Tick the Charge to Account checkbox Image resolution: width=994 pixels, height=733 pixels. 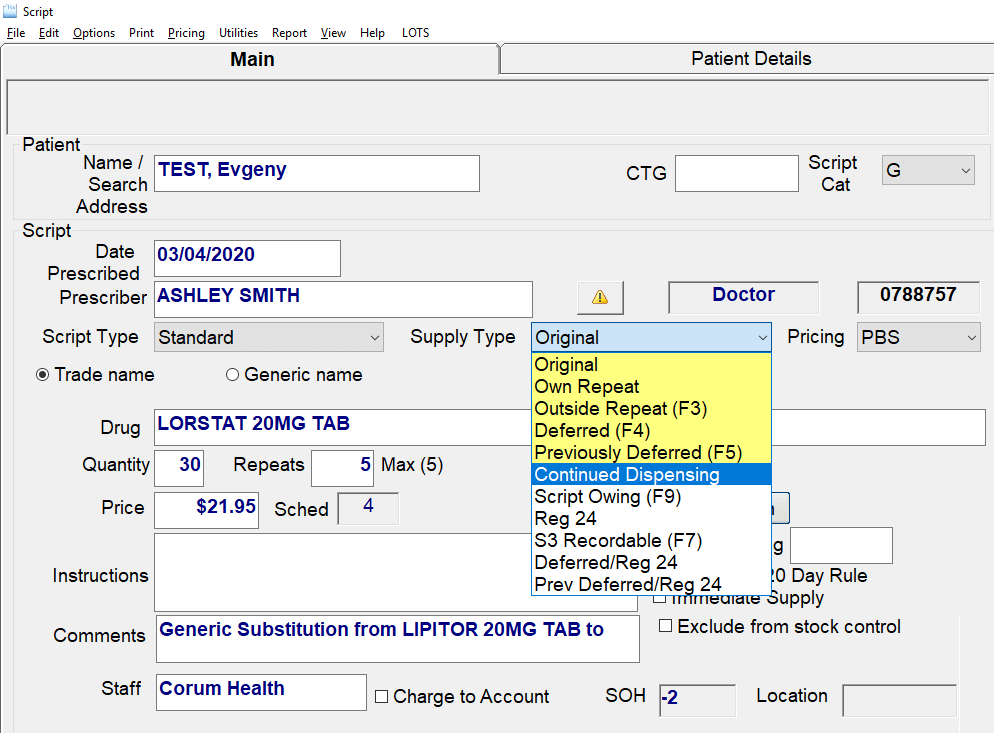pos(381,697)
